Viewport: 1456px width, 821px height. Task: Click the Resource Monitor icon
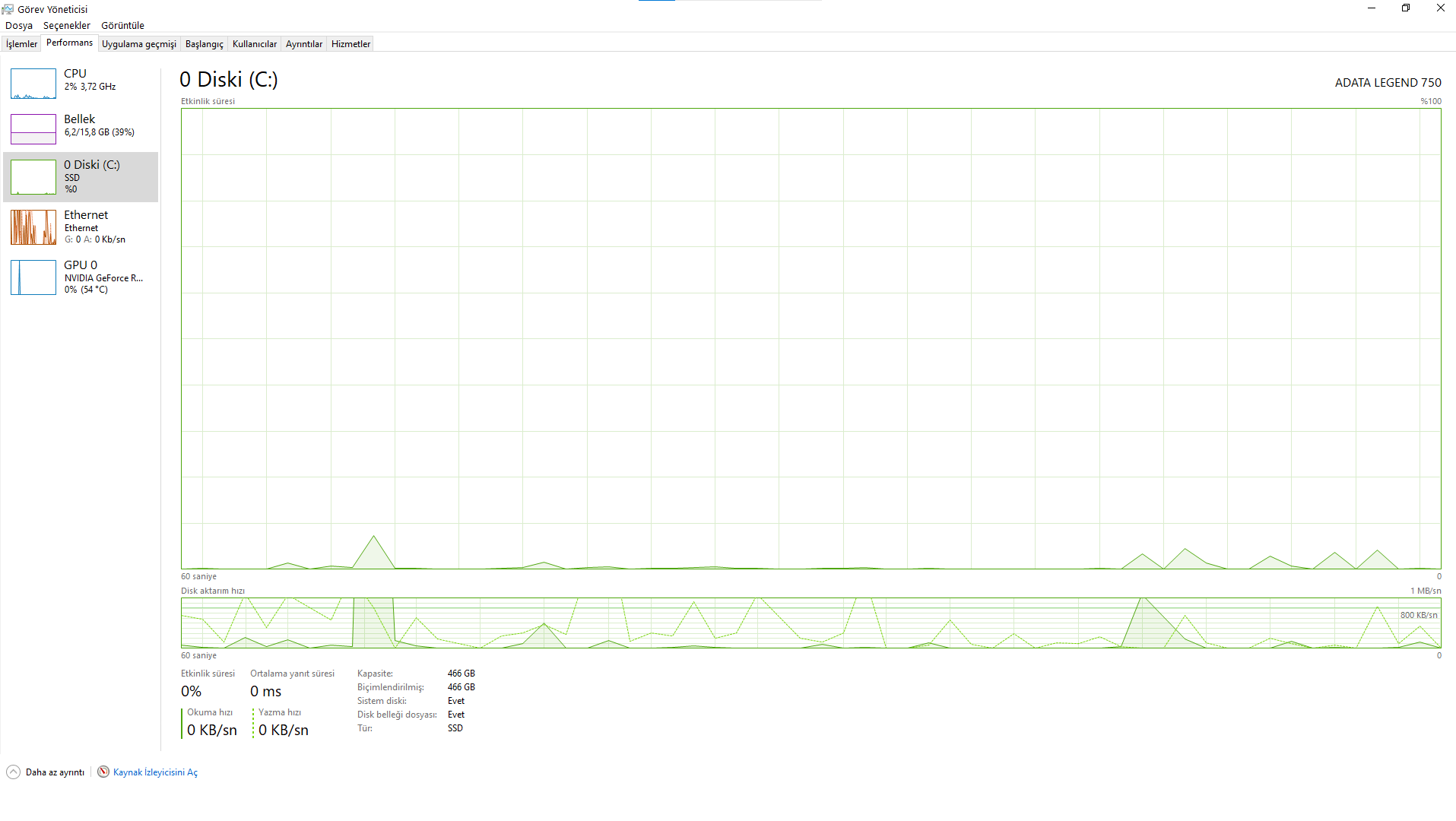(x=103, y=772)
